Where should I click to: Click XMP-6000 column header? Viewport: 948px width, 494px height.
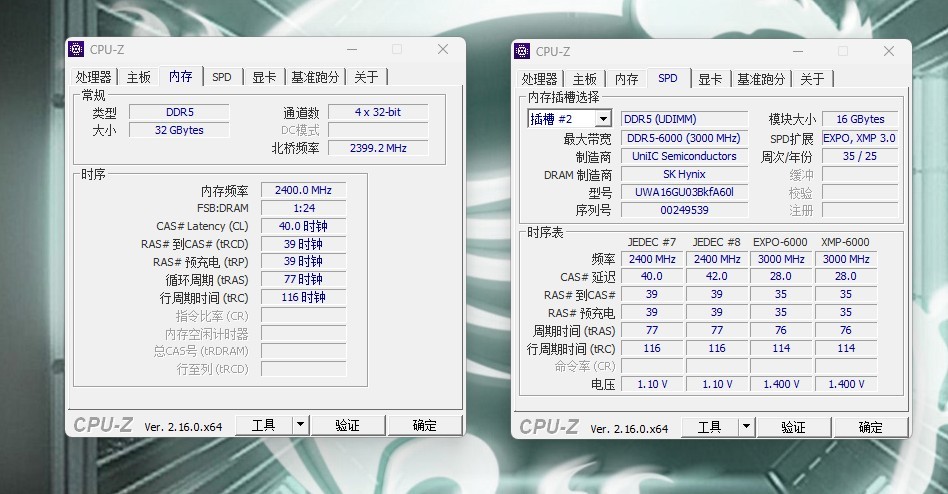845,242
